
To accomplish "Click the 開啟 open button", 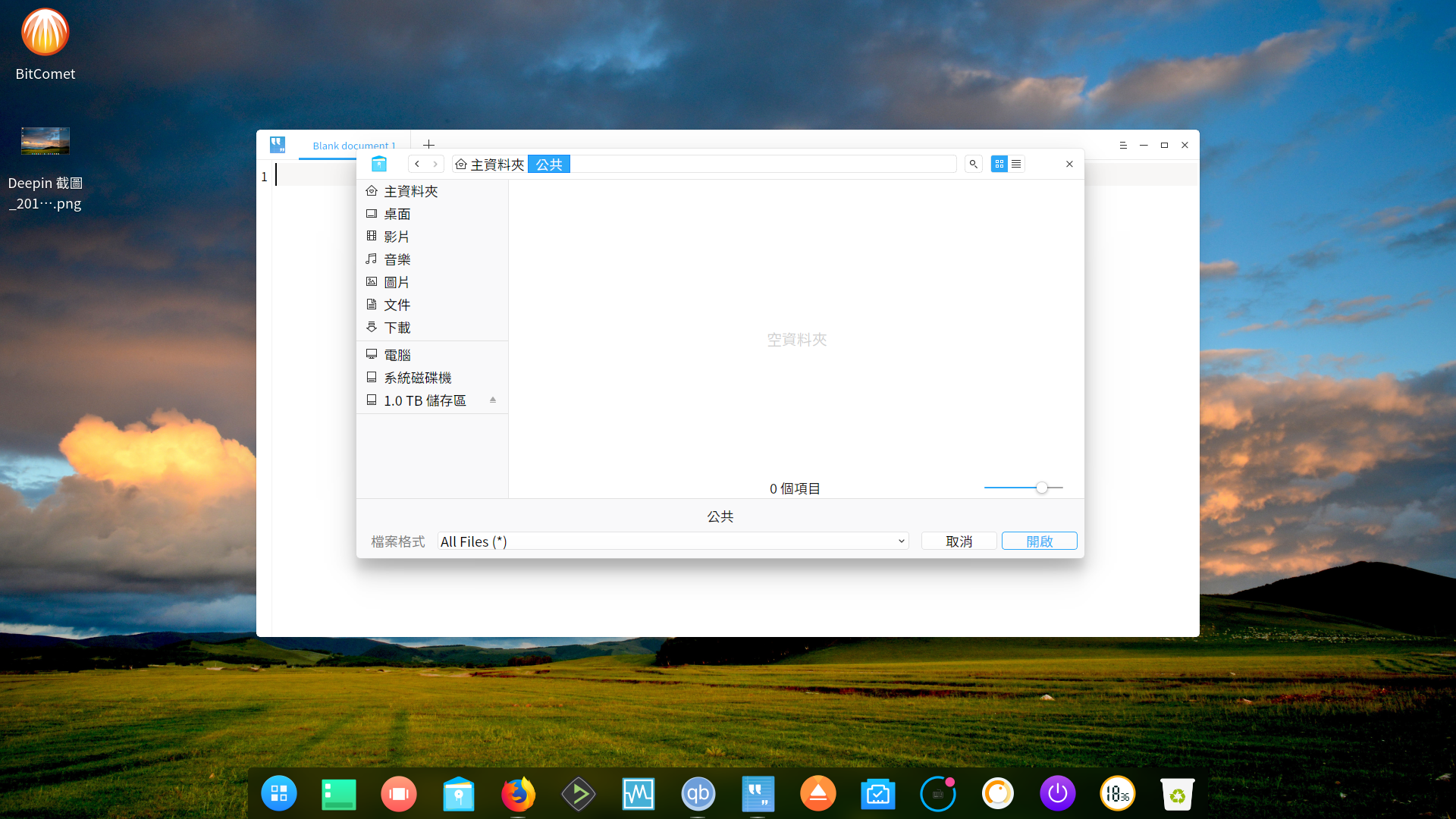I will [1039, 541].
